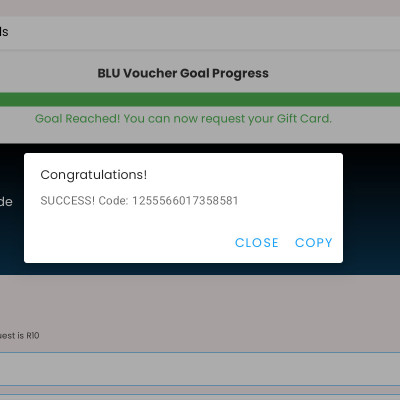Click the minimum request R10 hint text
The height and width of the screenshot is (400, 400).
19,336
